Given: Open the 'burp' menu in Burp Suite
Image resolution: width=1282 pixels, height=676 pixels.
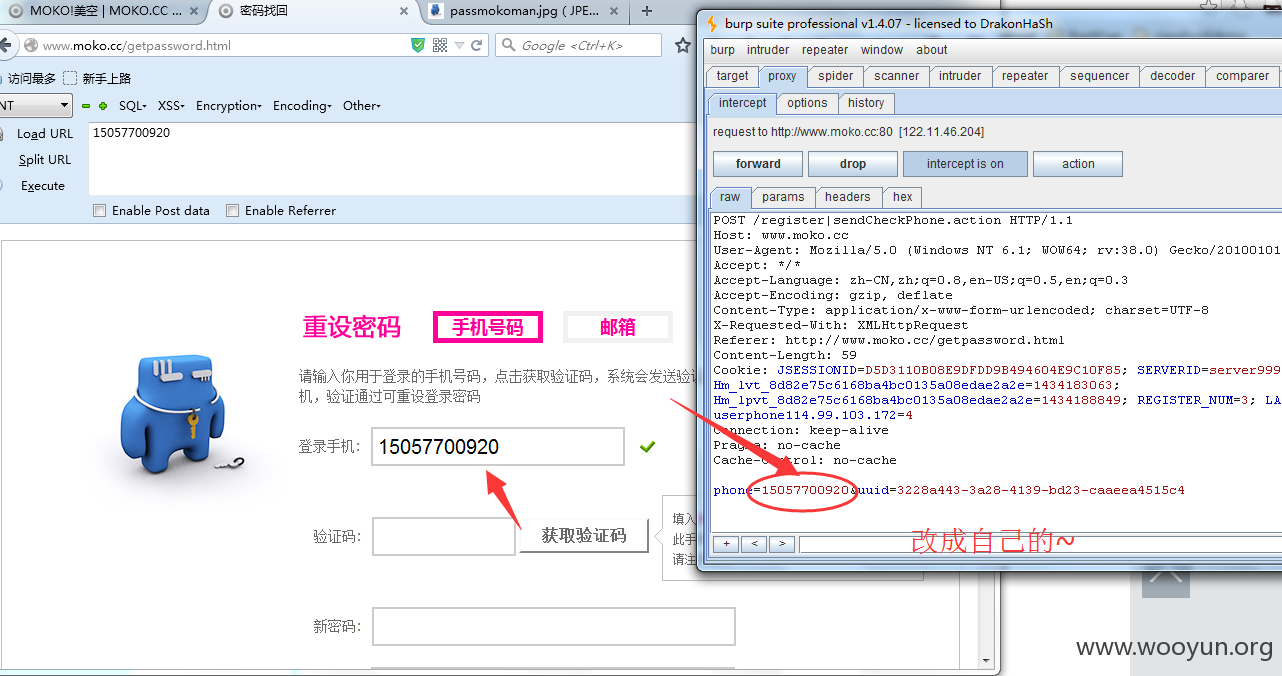Looking at the screenshot, I should 722,50.
